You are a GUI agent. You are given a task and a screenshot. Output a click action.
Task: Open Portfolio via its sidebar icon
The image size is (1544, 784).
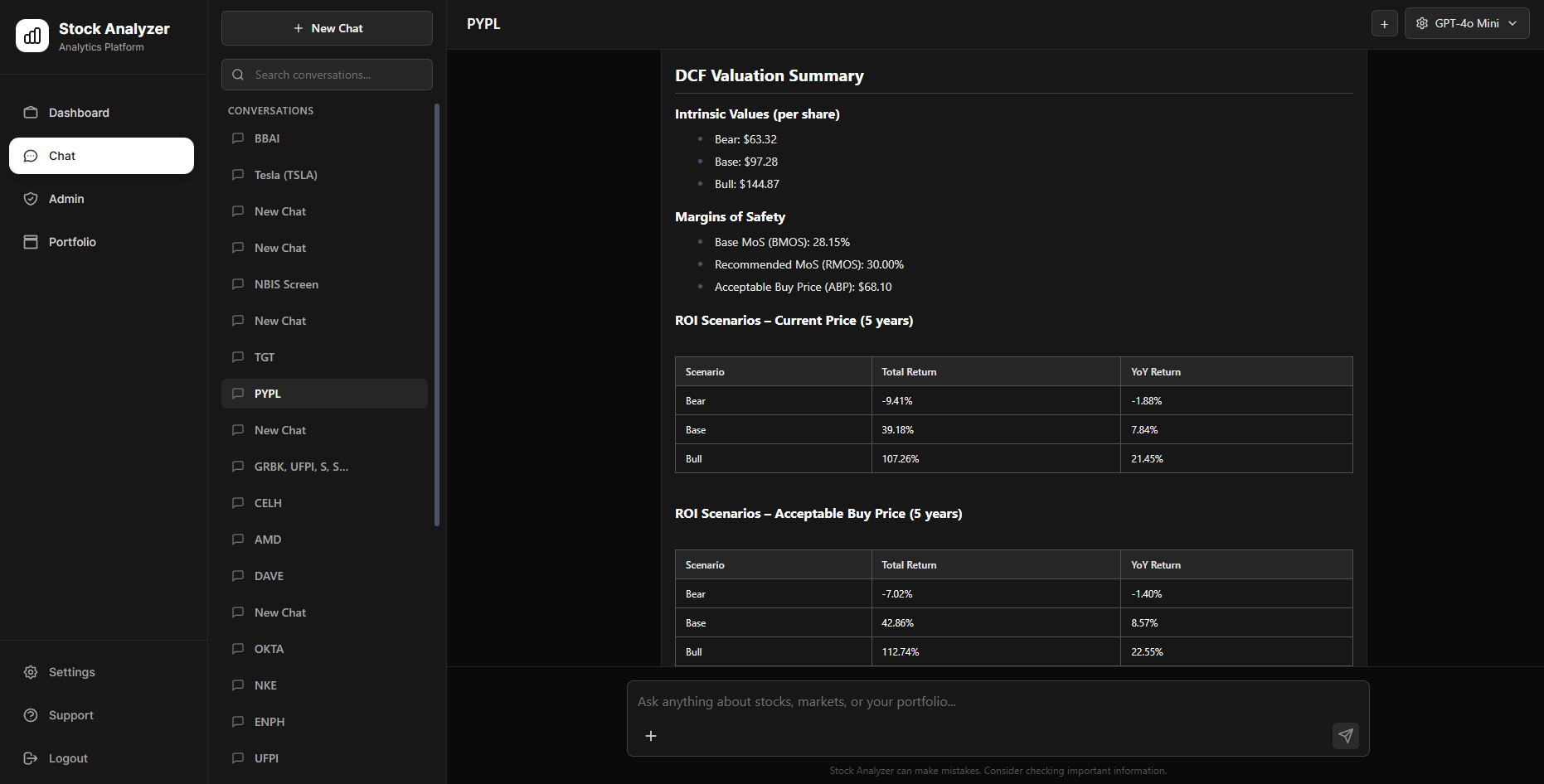pyautogui.click(x=31, y=241)
